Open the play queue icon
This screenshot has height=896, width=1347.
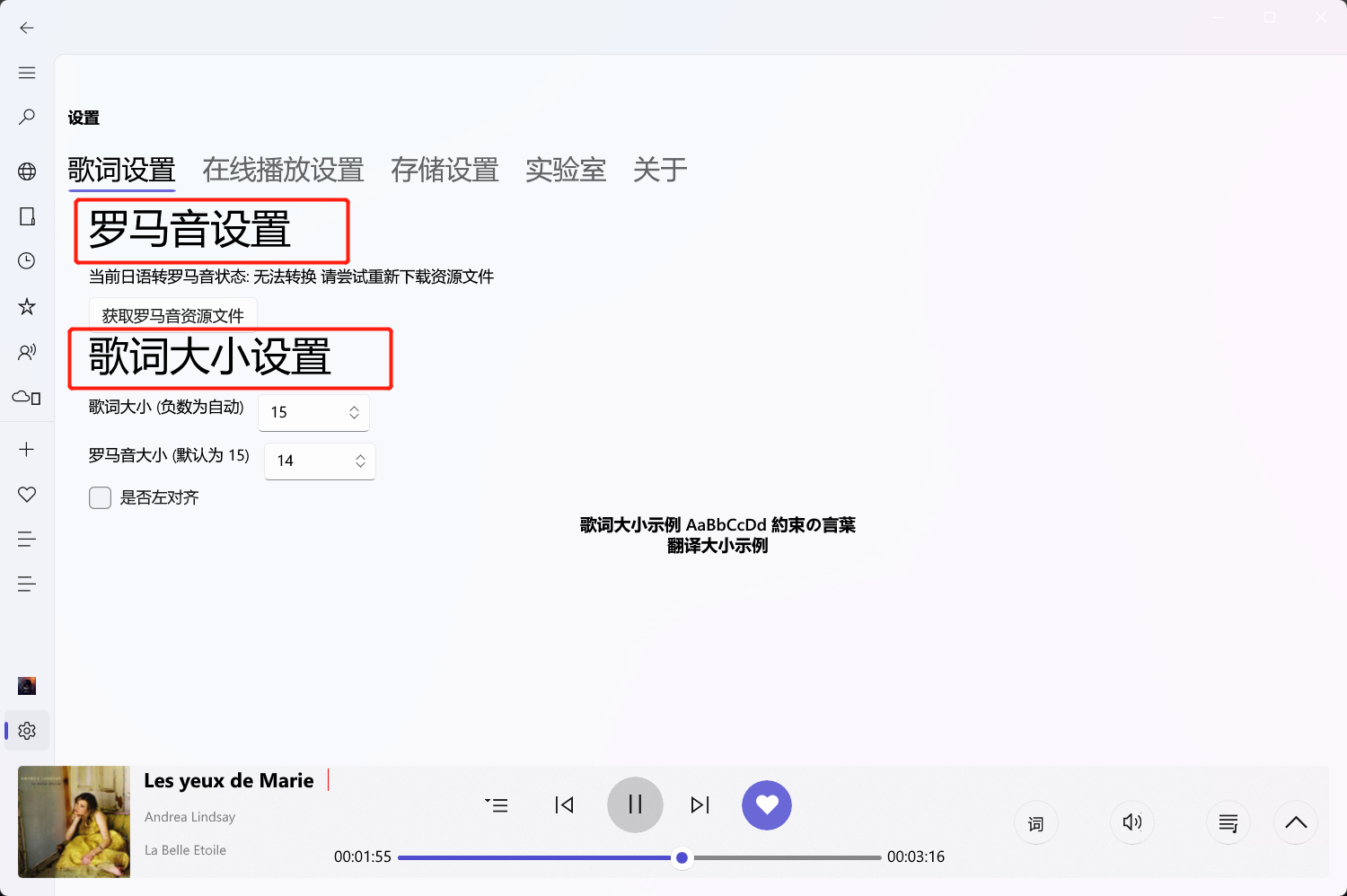(x=1228, y=821)
